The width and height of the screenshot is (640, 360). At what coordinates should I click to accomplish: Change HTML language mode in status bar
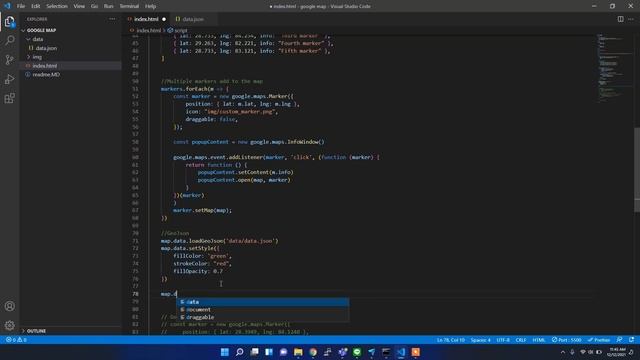click(x=539, y=340)
